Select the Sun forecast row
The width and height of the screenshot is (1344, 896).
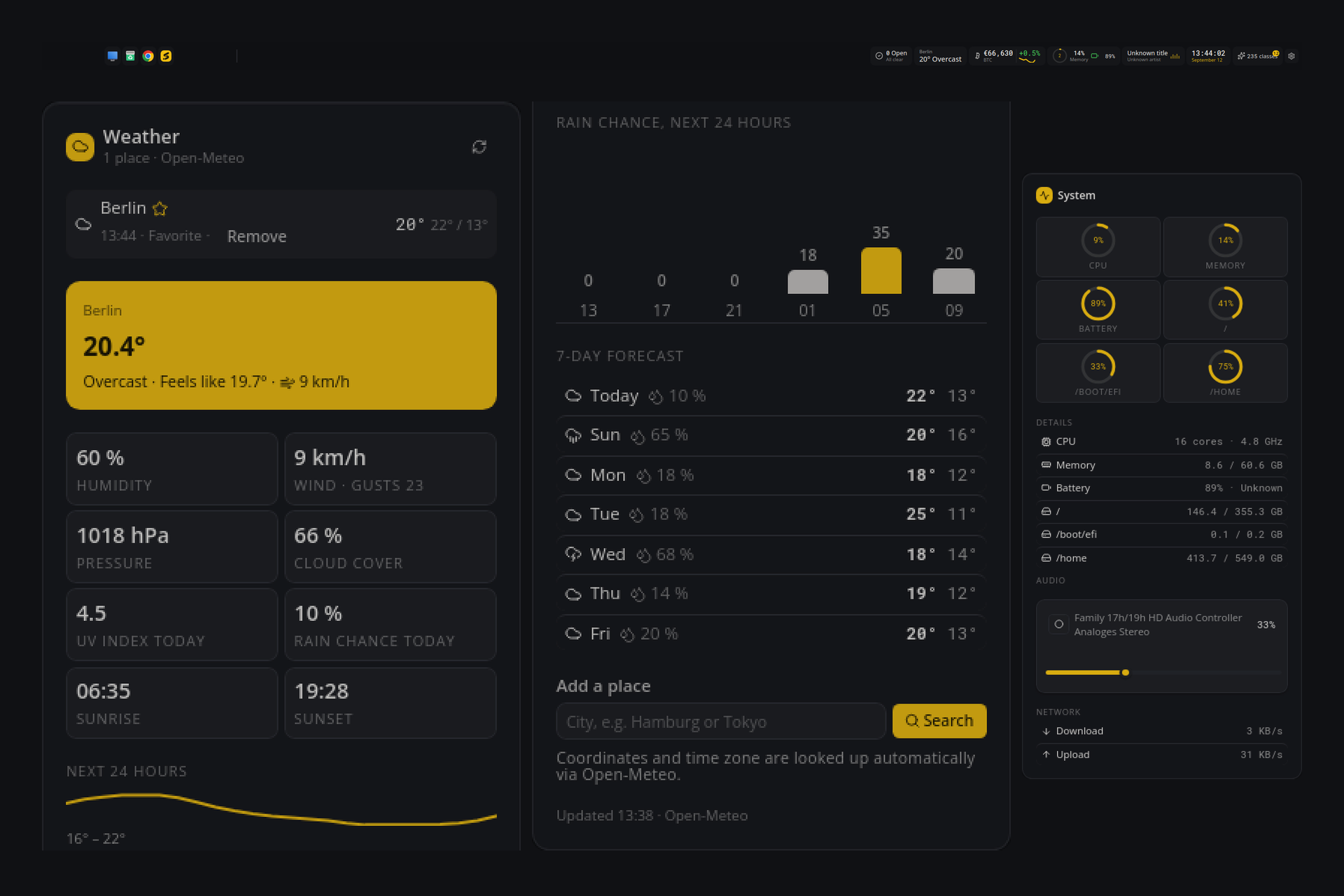771,435
